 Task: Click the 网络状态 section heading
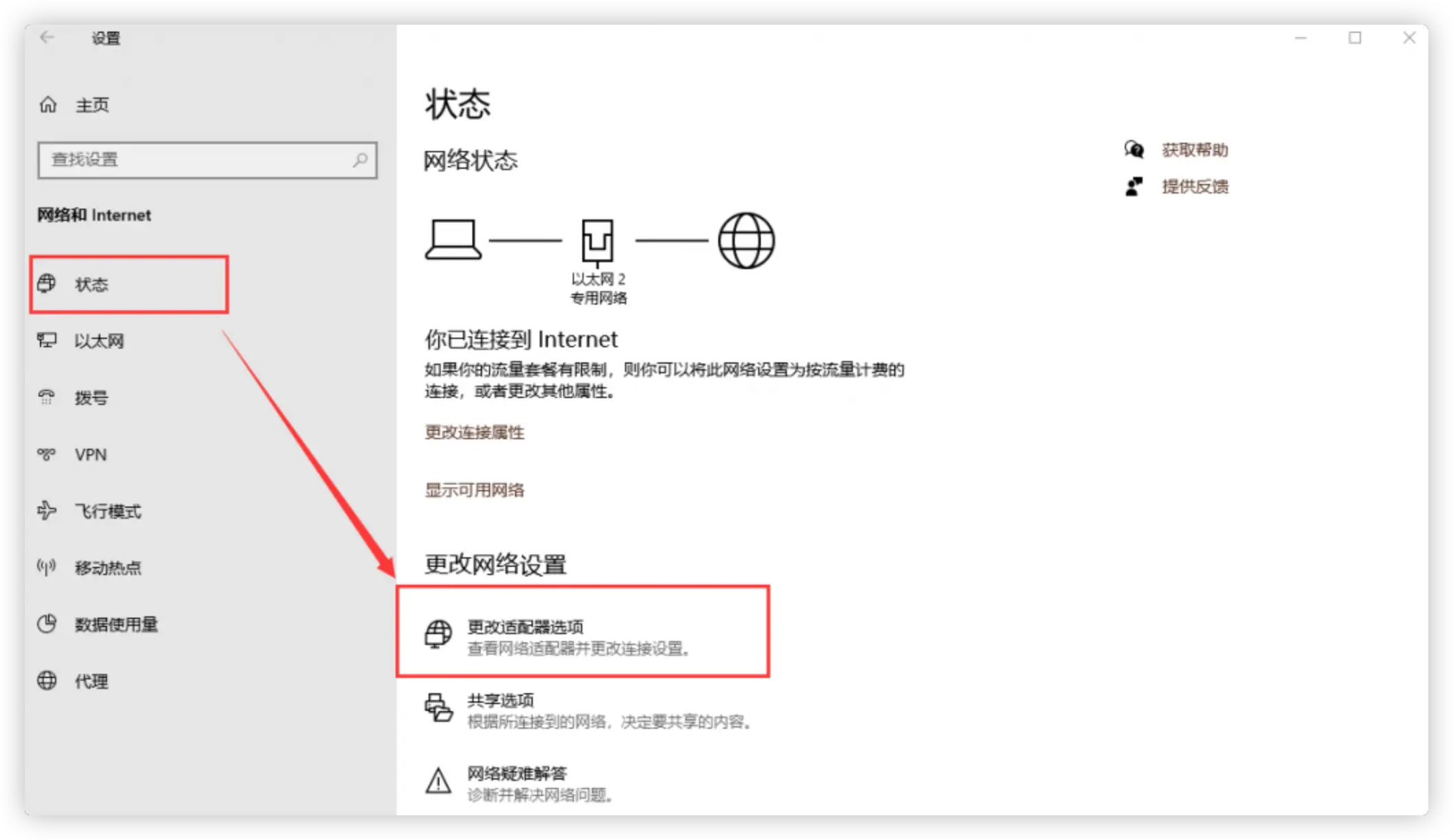coord(470,161)
